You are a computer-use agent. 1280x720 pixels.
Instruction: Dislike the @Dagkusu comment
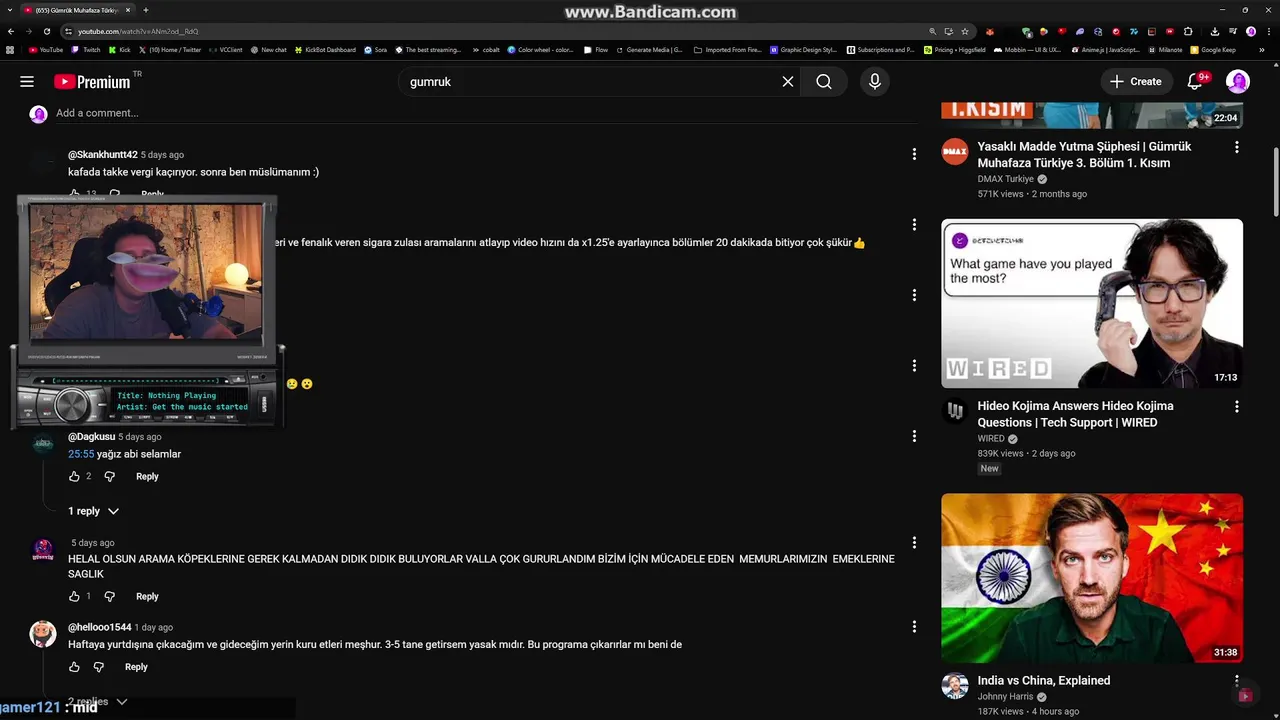pos(110,476)
